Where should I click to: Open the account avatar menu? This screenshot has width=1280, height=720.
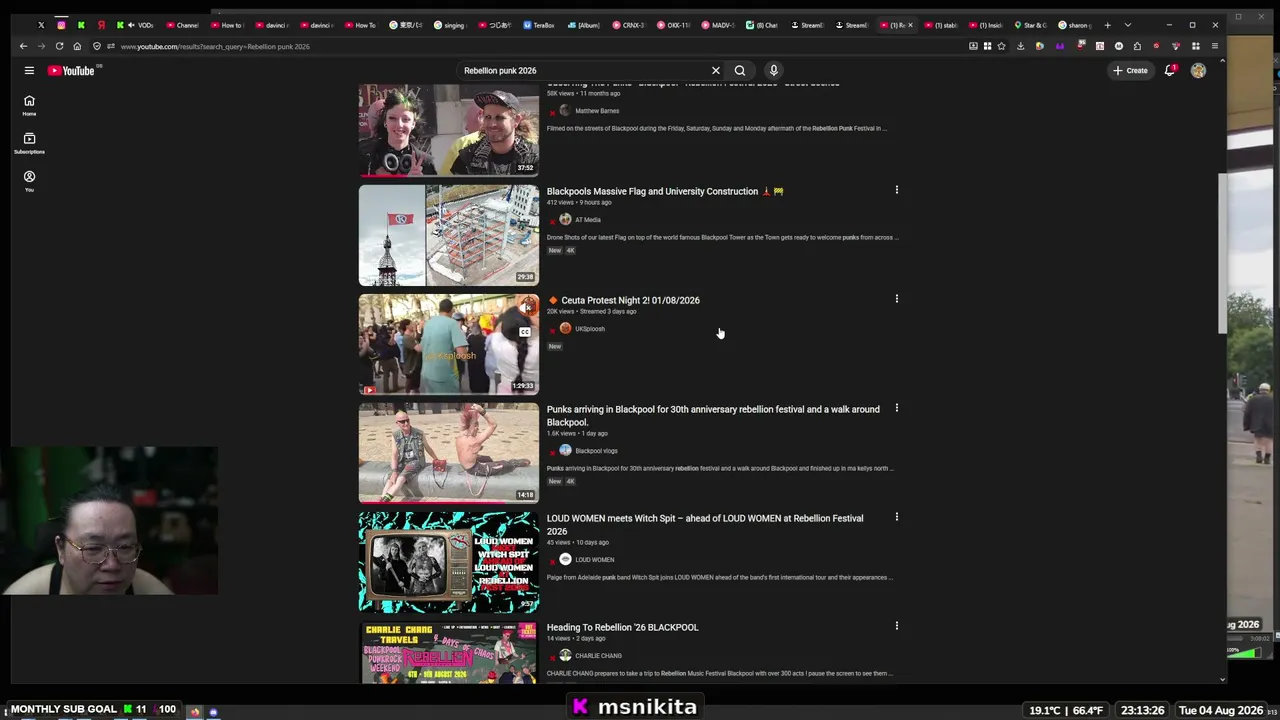1198,70
